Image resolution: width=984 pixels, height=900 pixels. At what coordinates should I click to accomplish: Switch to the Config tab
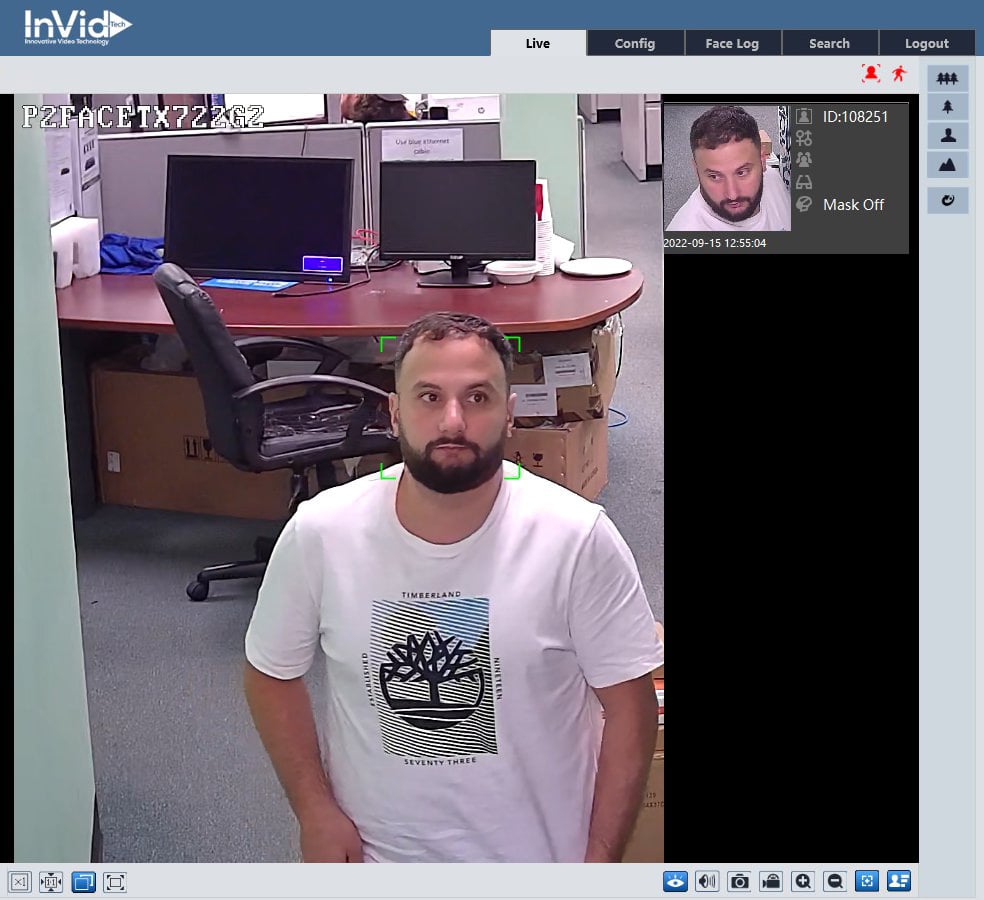pyautogui.click(x=635, y=43)
